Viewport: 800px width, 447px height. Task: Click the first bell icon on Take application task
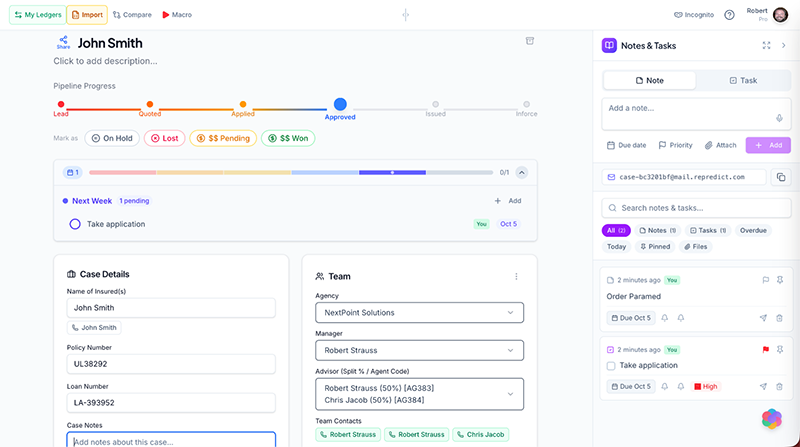664,386
